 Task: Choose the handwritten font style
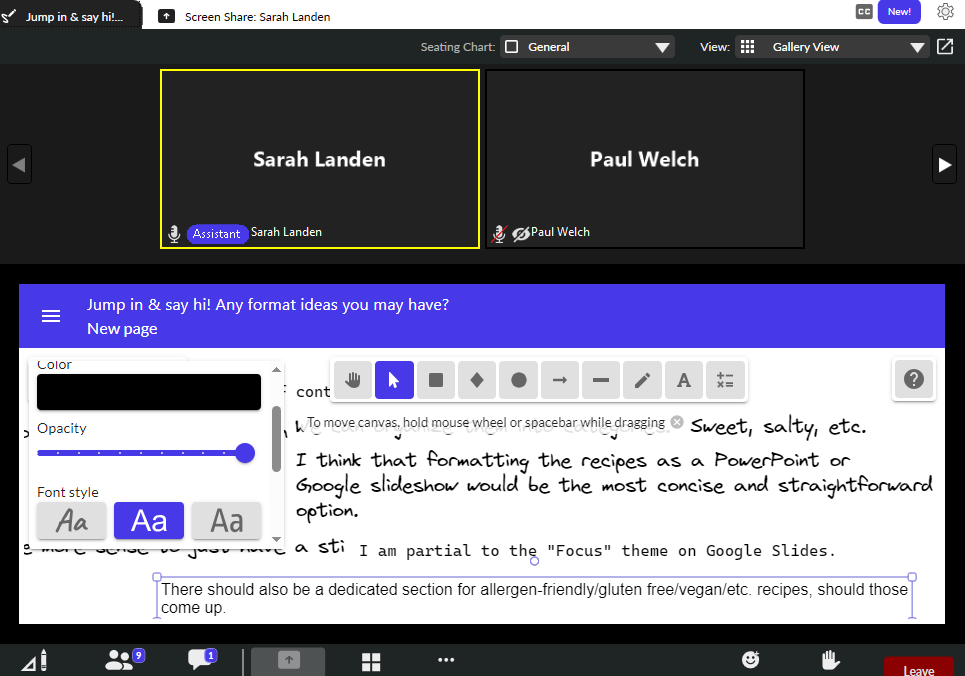tap(71, 521)
